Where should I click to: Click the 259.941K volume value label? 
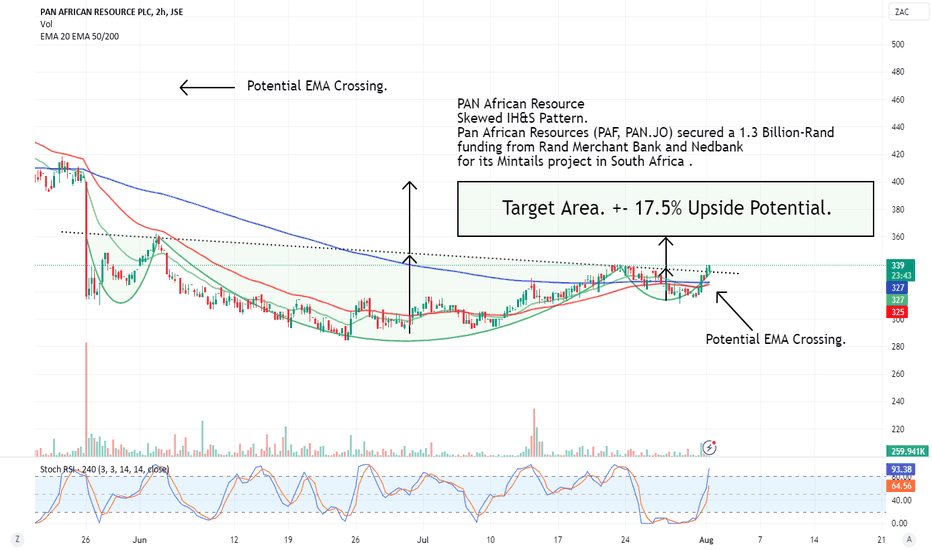coord(907,452)
